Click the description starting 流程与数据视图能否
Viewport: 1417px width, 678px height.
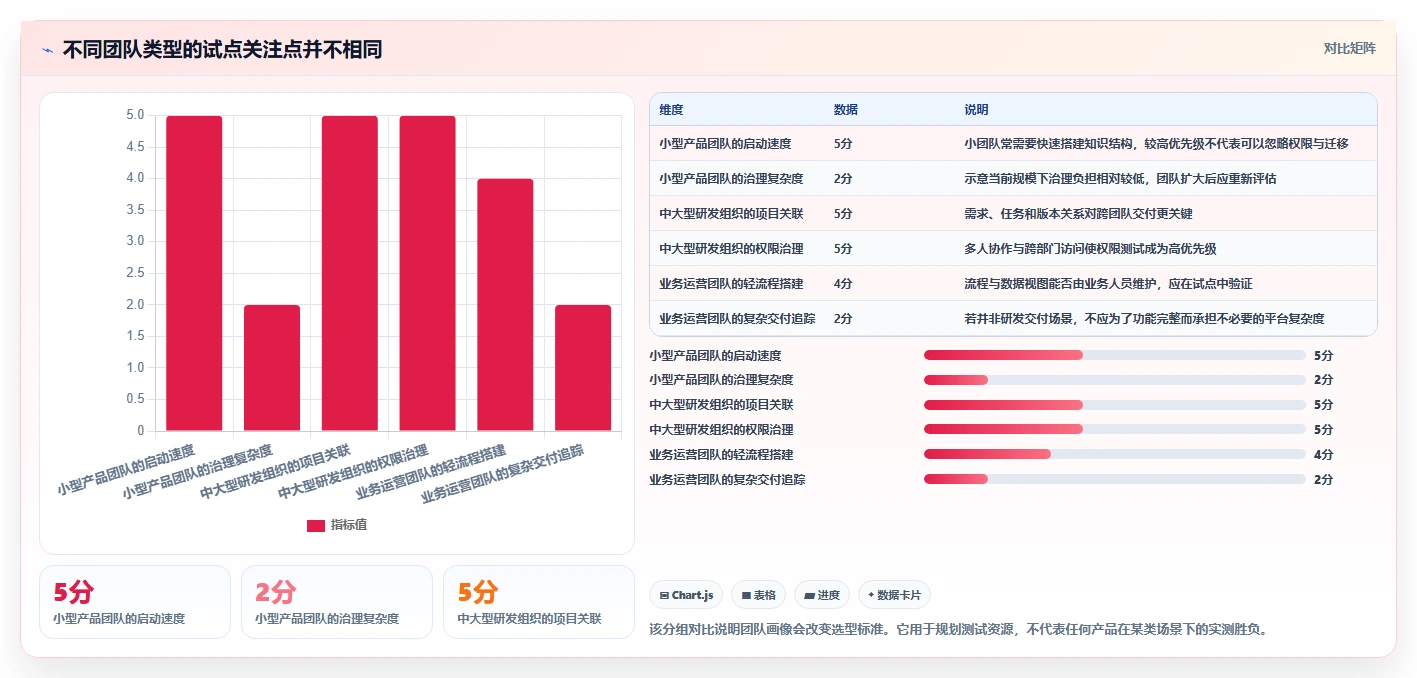click(1108, 284)
